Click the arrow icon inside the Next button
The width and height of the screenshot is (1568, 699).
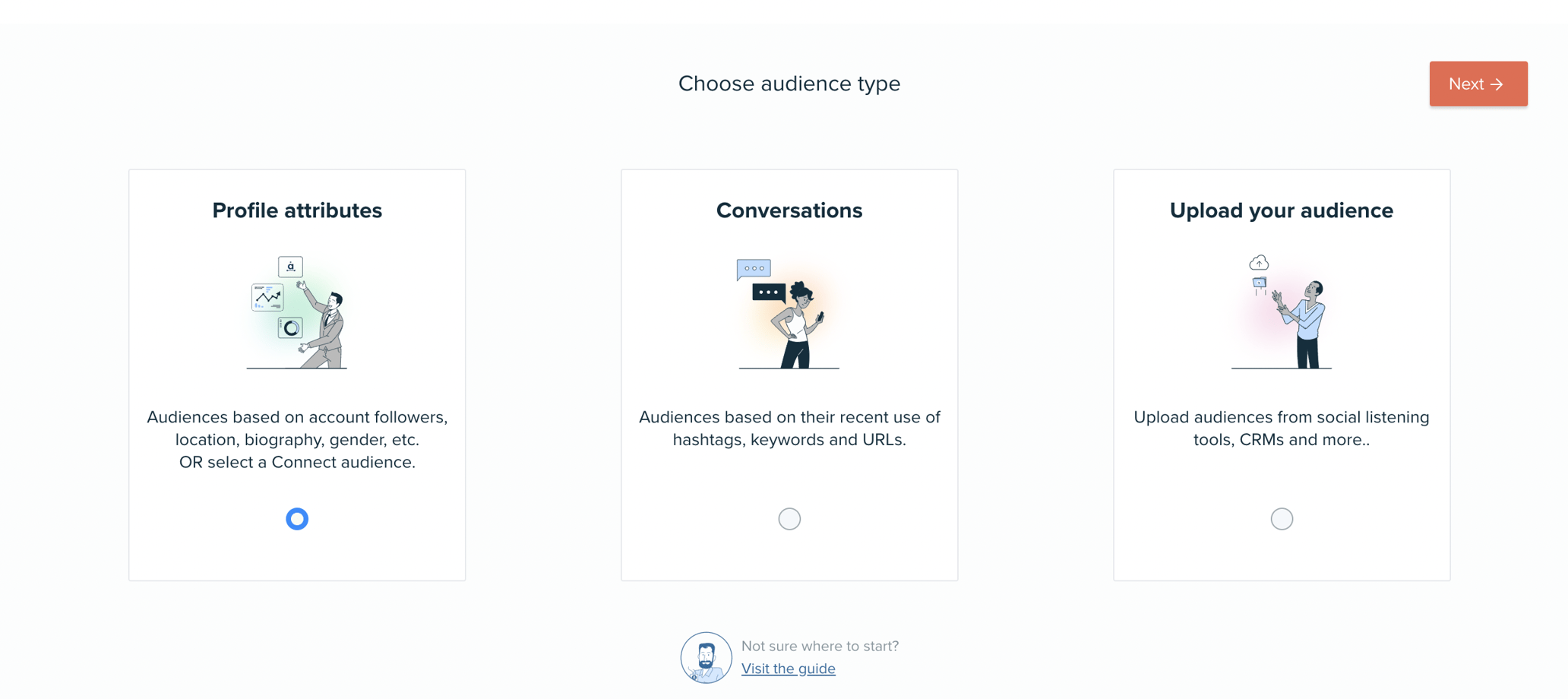click(1497, 84)
